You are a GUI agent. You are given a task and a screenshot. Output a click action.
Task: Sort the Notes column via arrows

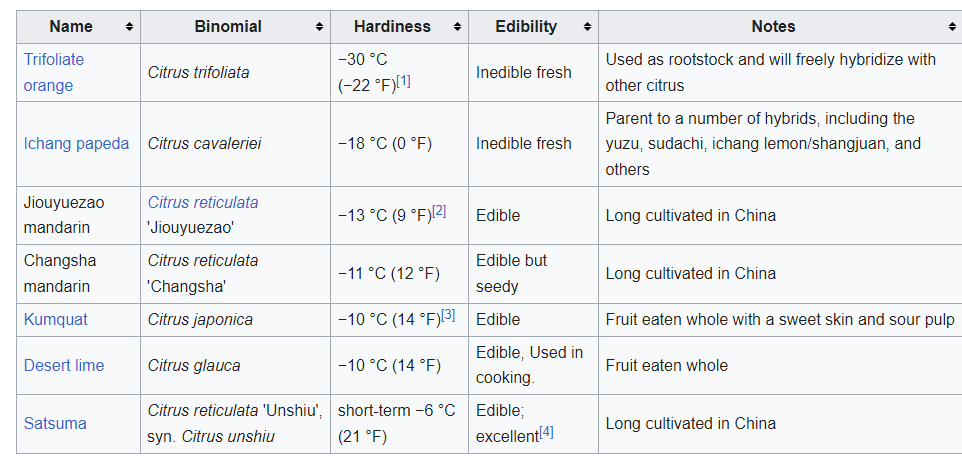tap(951, 27)
